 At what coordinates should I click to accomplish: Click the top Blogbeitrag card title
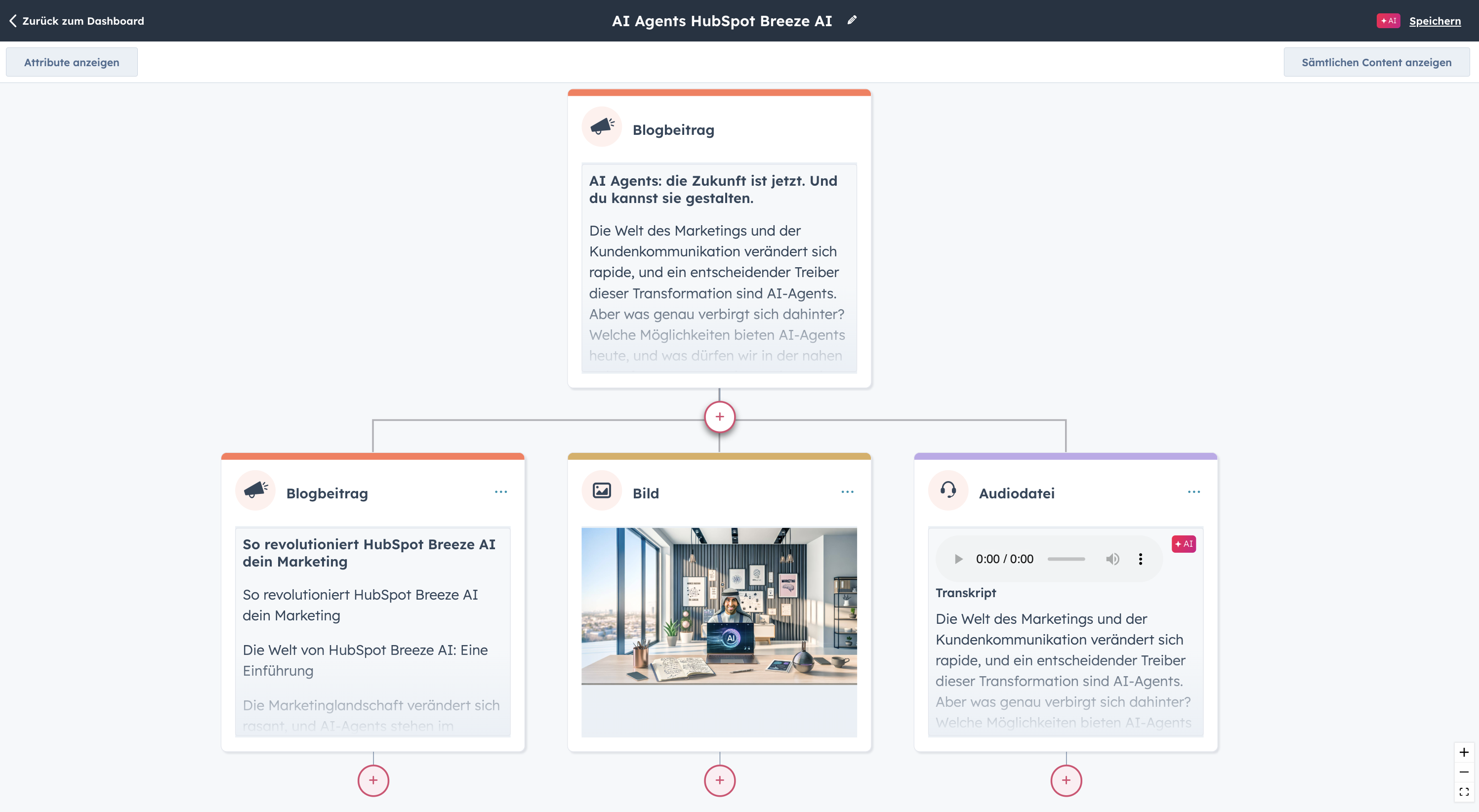[x=673, y=130]
